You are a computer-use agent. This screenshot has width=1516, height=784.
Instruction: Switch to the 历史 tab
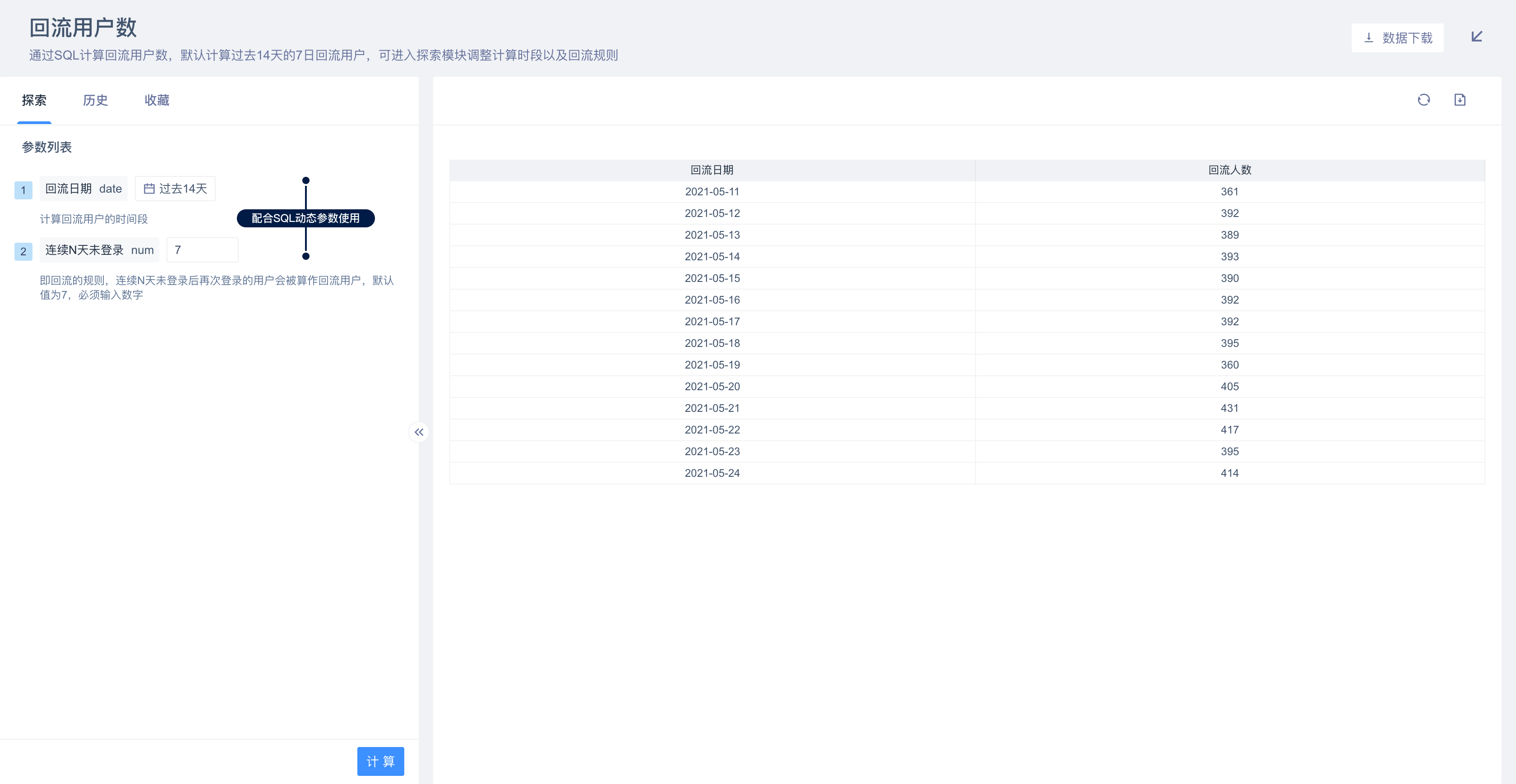pos(95,101)
